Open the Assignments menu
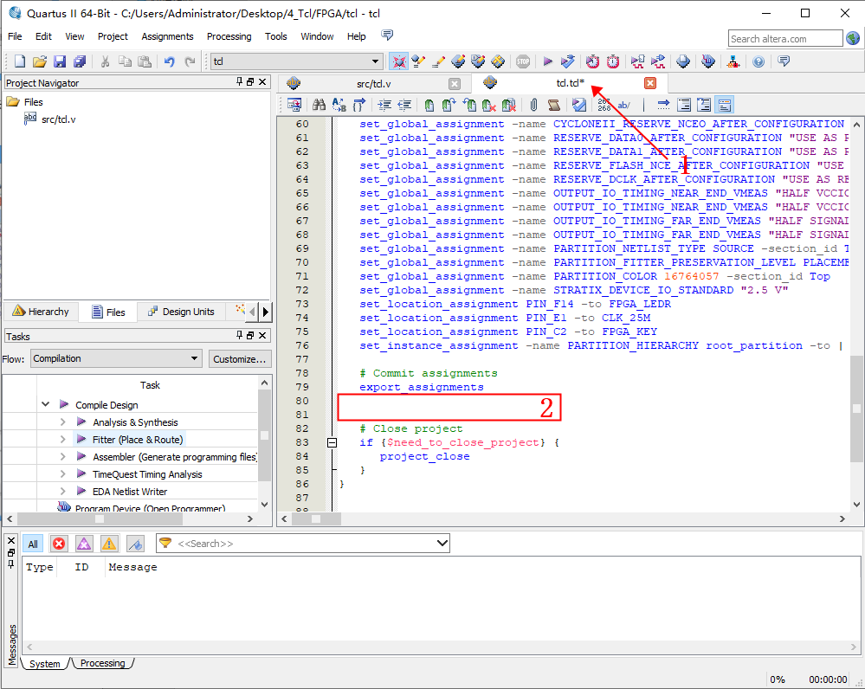This screenshot has height=689, width=865. tap(167, 36)
